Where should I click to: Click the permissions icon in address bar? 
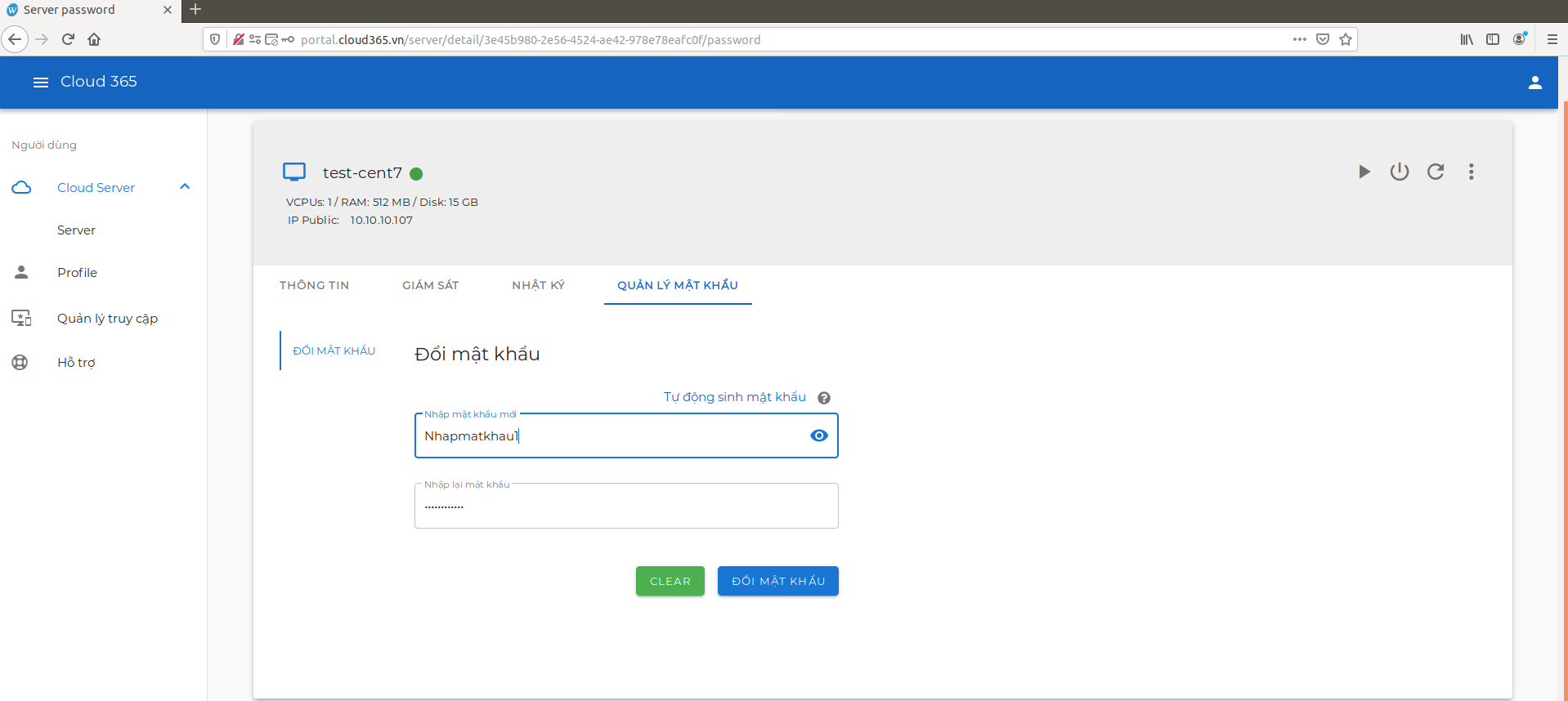pyautogui.click(x=255, y=39)
